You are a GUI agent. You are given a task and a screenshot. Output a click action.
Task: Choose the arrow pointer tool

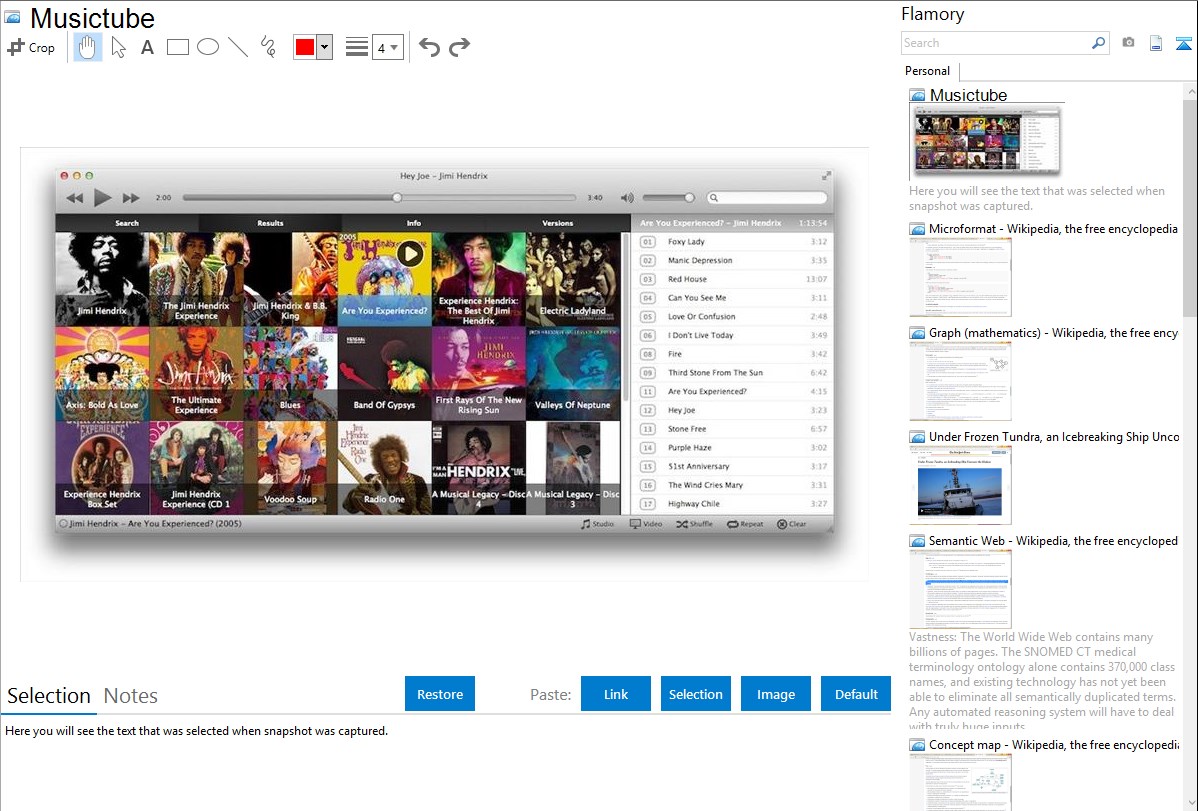[x=118, y=47]
